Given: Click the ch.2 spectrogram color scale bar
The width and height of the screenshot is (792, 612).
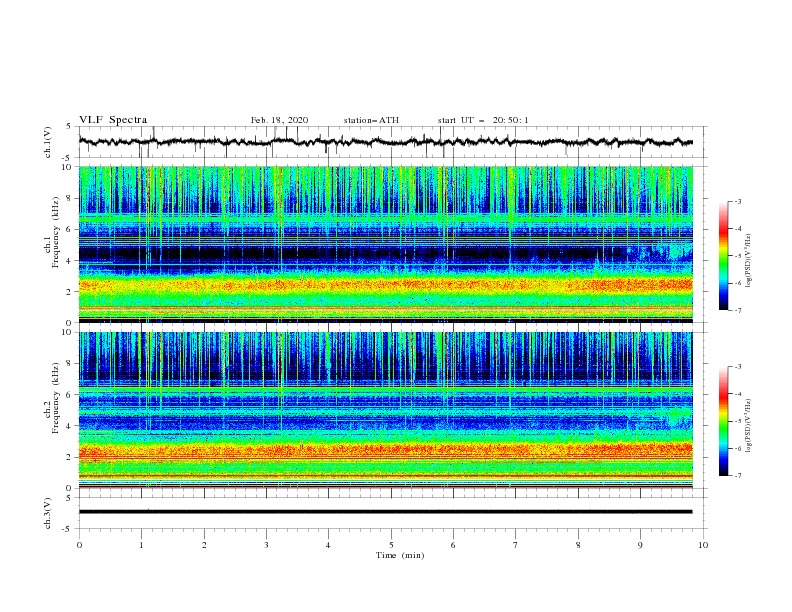Looking at the screenshot, I should click(723, 421).
